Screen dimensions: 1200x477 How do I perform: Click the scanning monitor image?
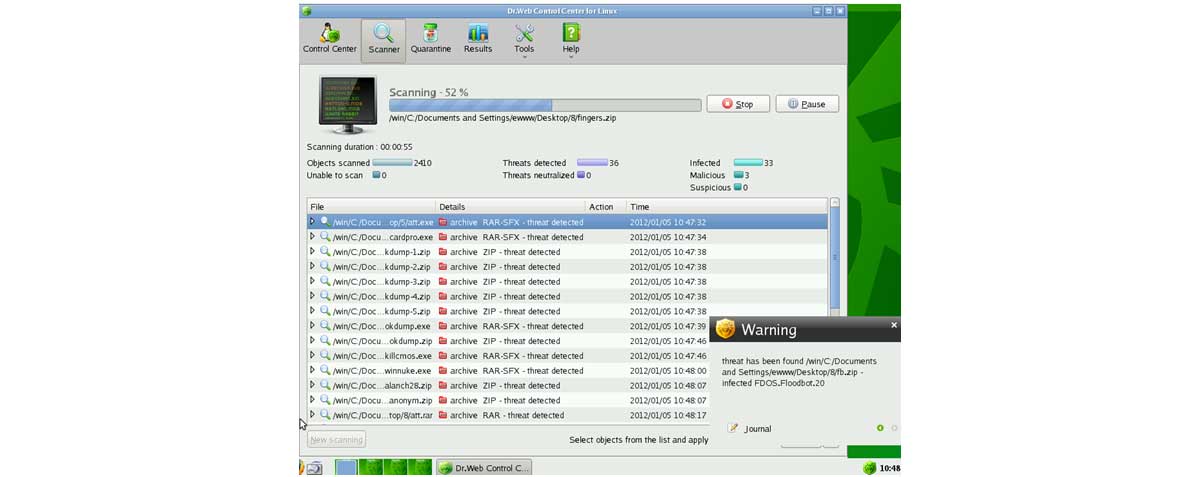[348, 105]
